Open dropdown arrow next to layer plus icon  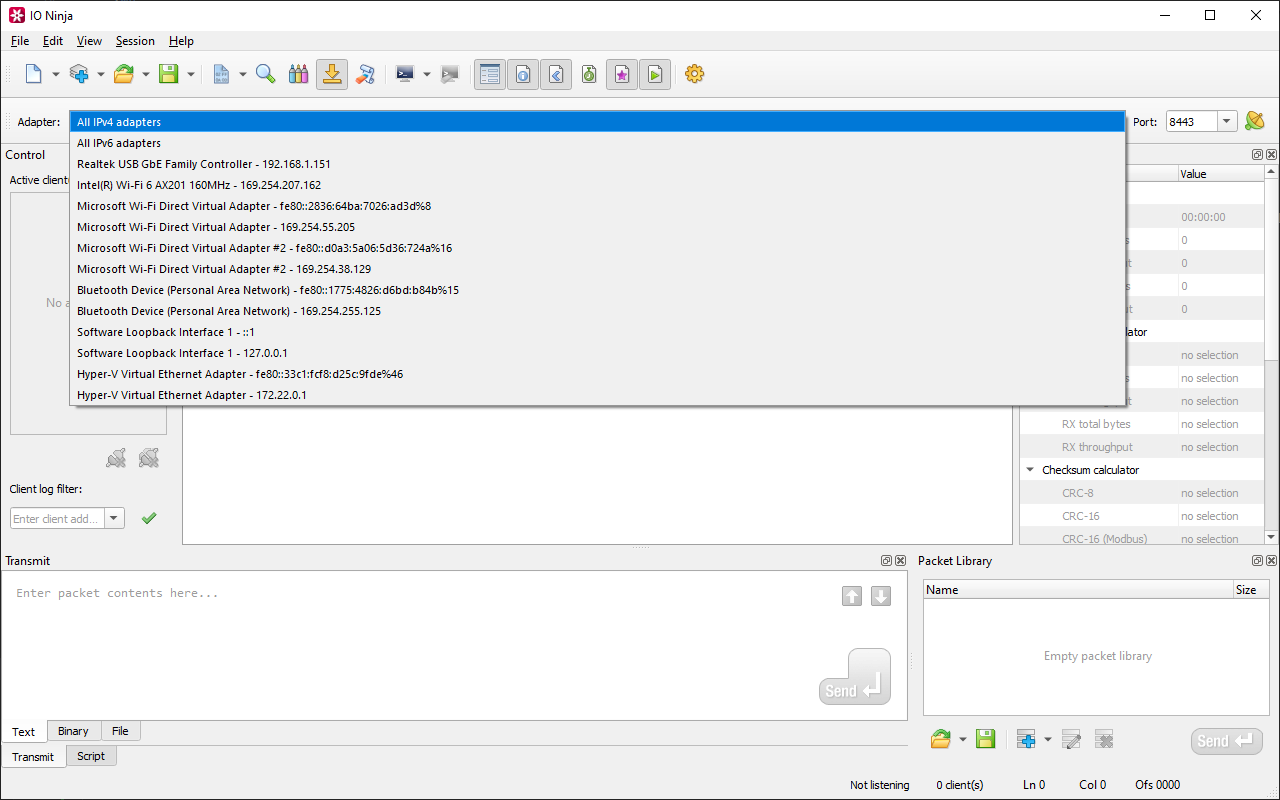(x=101, y=74)
